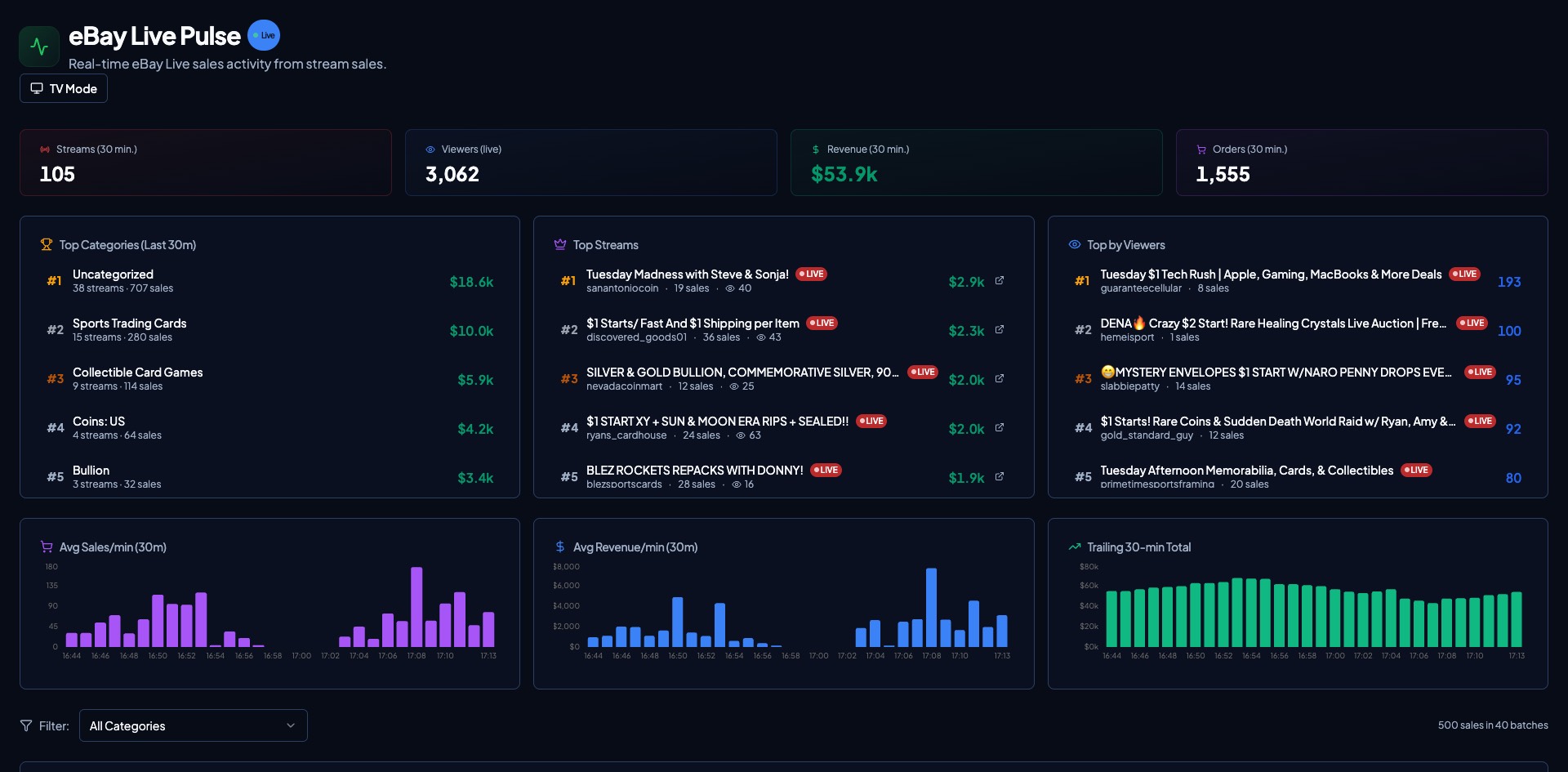Click the blue Live status badge
The image size is (1568, 772).
point(264,35)
